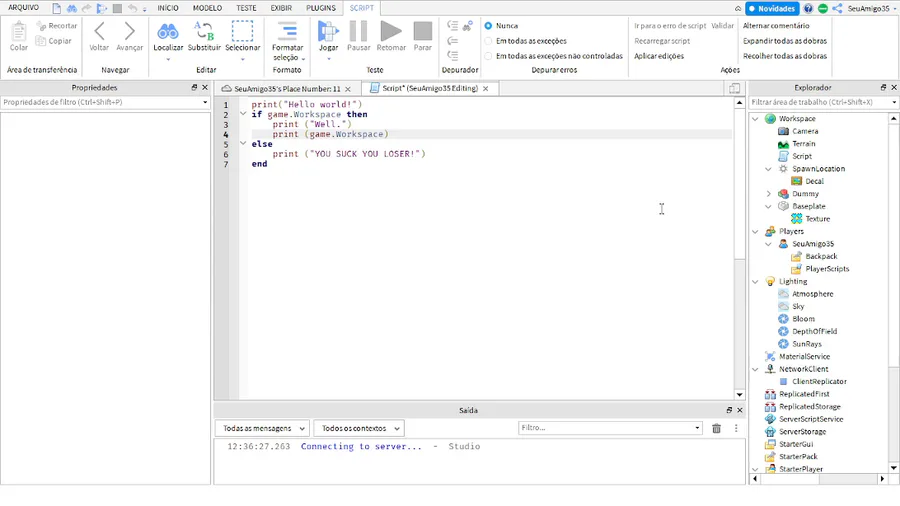Viewport: 900px width, 506px height.
Task: Click Alternar comentário
Action: [x=776, y=26]
